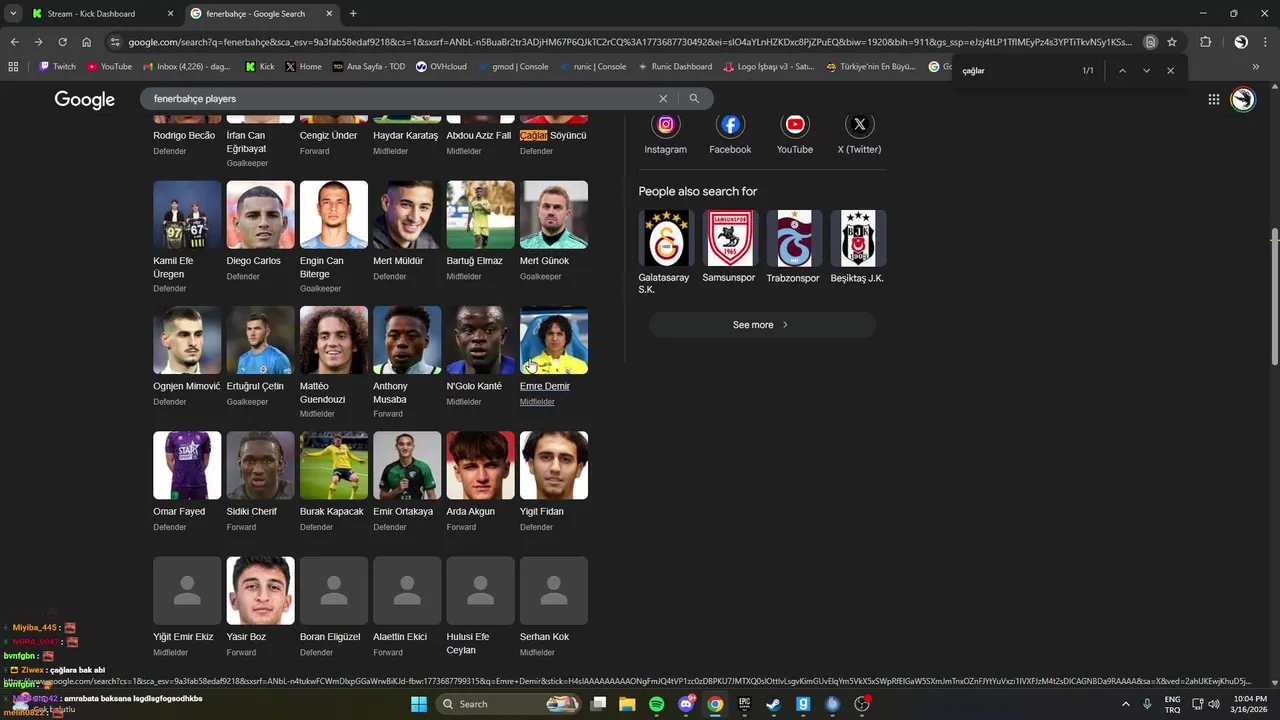This screenshot has width=1280, height=720.
Task: Bookmark this page with star icon
Action: (1172, 42)
